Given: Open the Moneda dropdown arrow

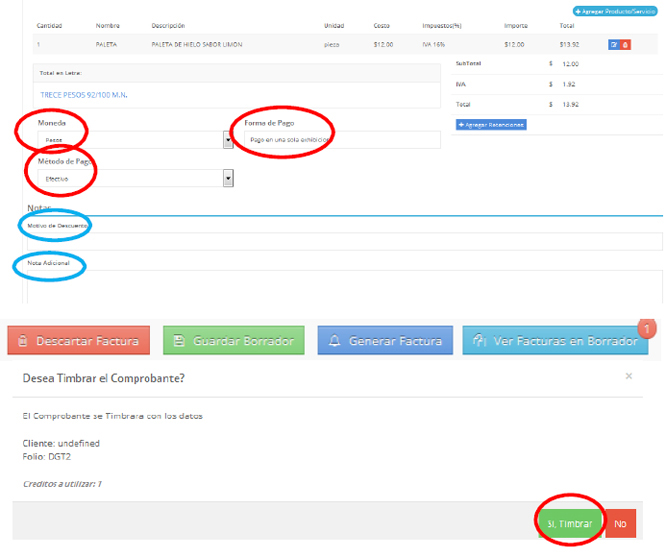Looking at the screenshot, I should pos(228,140).
